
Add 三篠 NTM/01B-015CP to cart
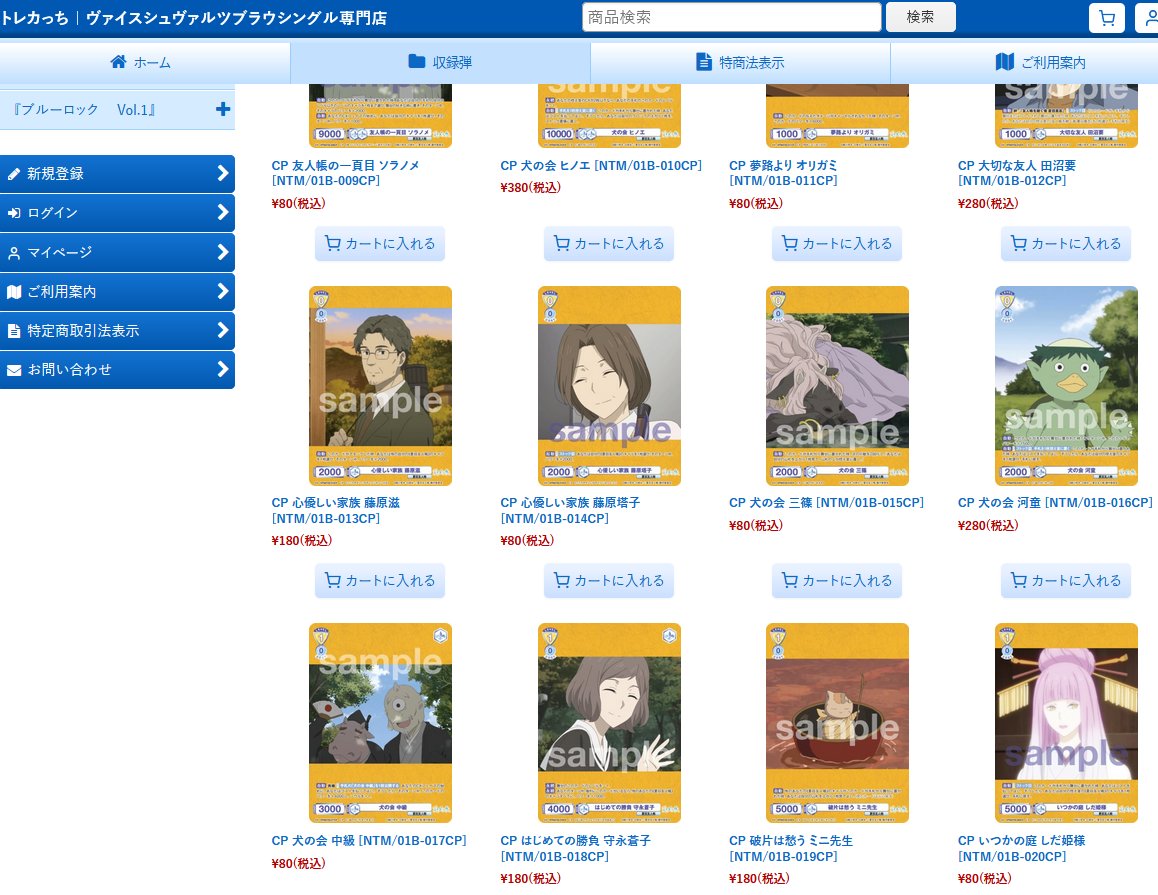pyautogui.click(x=837, y=581)
